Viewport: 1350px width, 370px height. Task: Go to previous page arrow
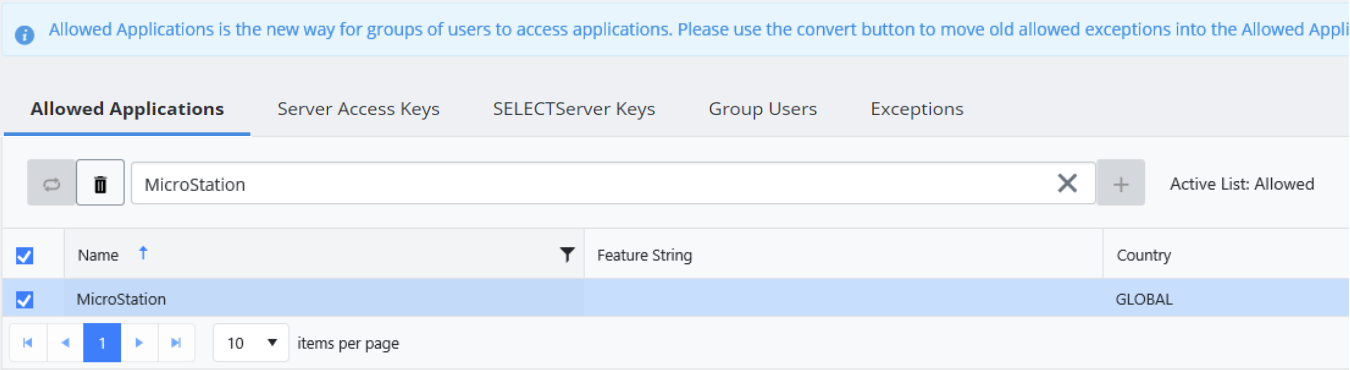click(65, 343)
